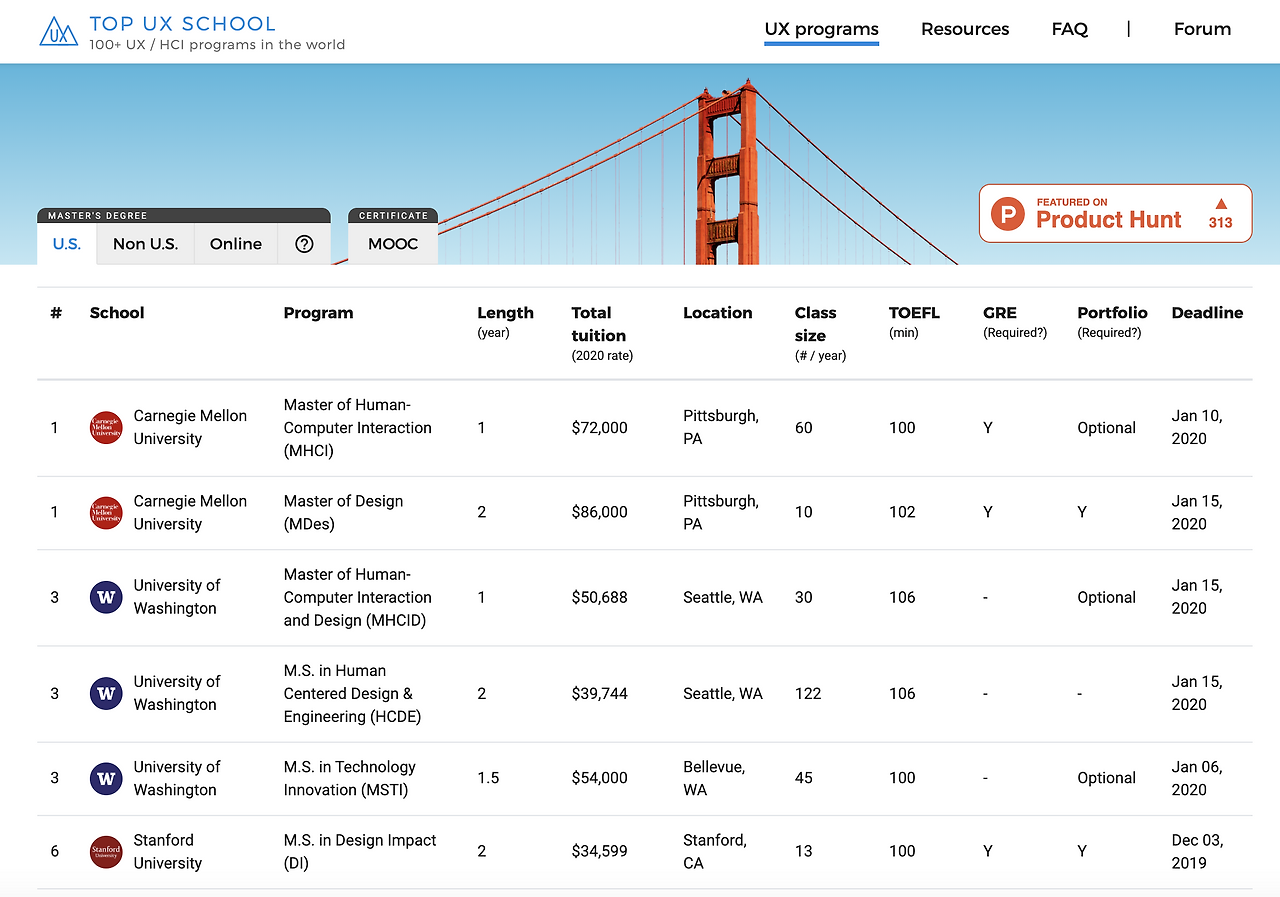The width and height of the screenshot is (1280, 897).
Task: Click the Product Hunt 'P' logo
Action: [1007, 213]
